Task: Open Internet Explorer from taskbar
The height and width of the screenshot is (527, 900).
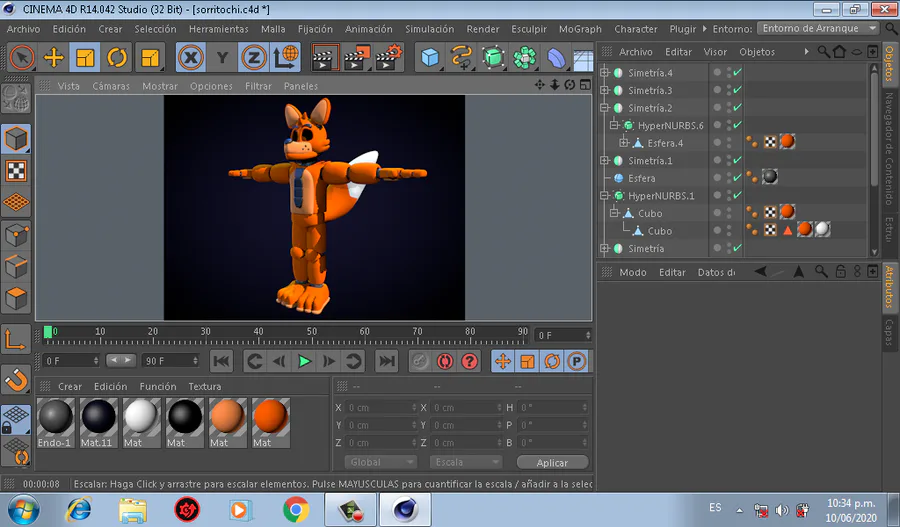Action: click(x=79, y=510)
